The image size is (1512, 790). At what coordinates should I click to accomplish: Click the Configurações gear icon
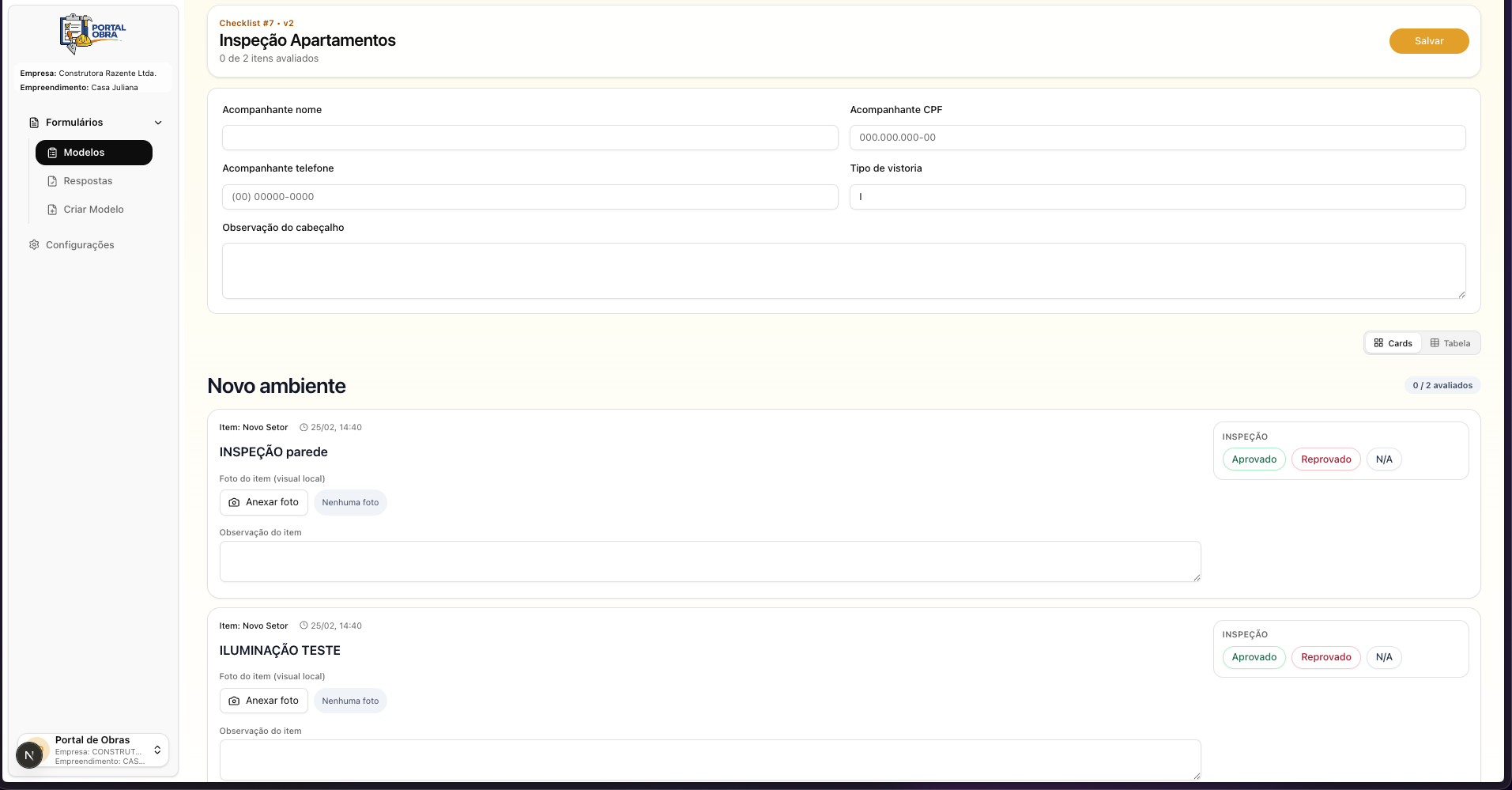(34, 245)
